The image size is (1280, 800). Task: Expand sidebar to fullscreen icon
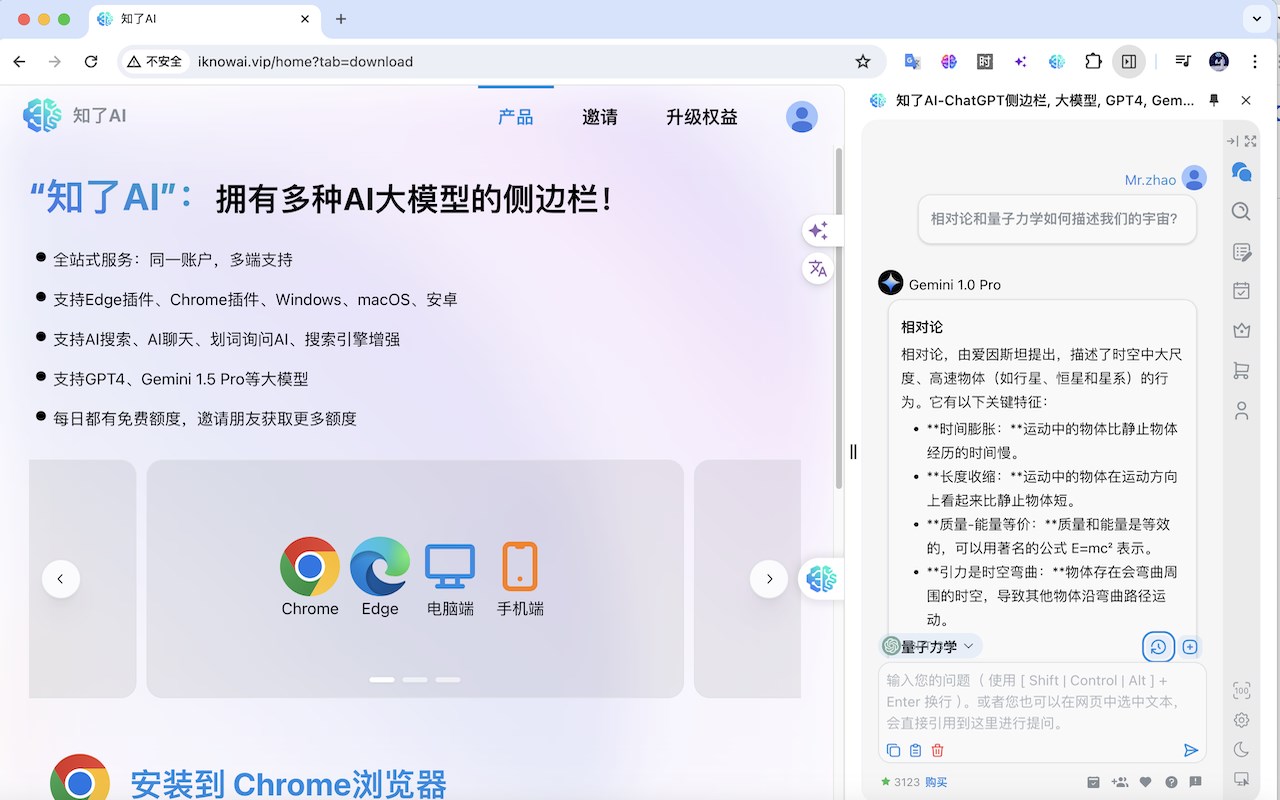tap(1250, 141)
